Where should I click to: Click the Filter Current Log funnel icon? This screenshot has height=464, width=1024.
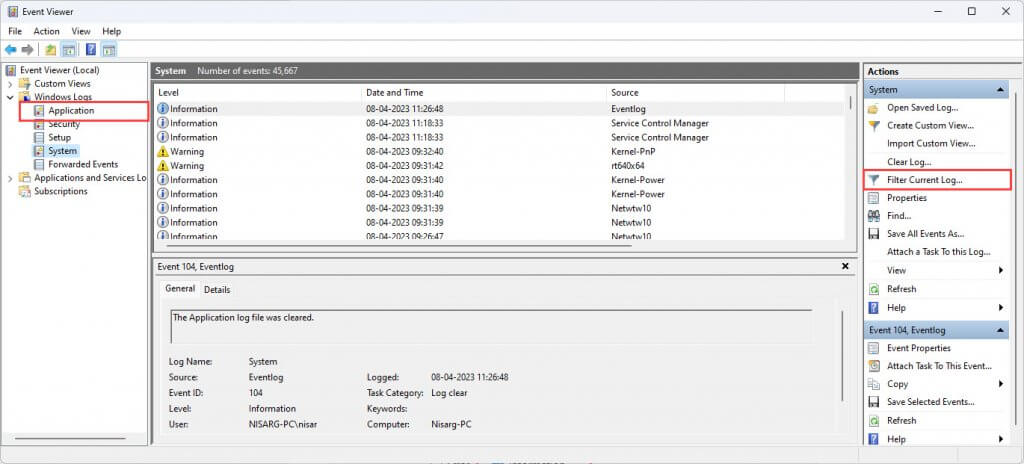(x=874, y=180)
